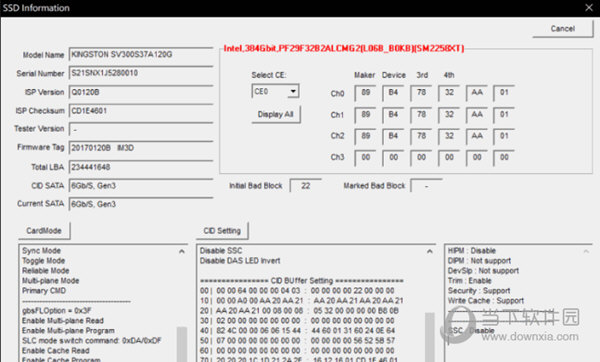
Task: Click up arrow in CID Setting list
Action: click(x=430, y=251)
